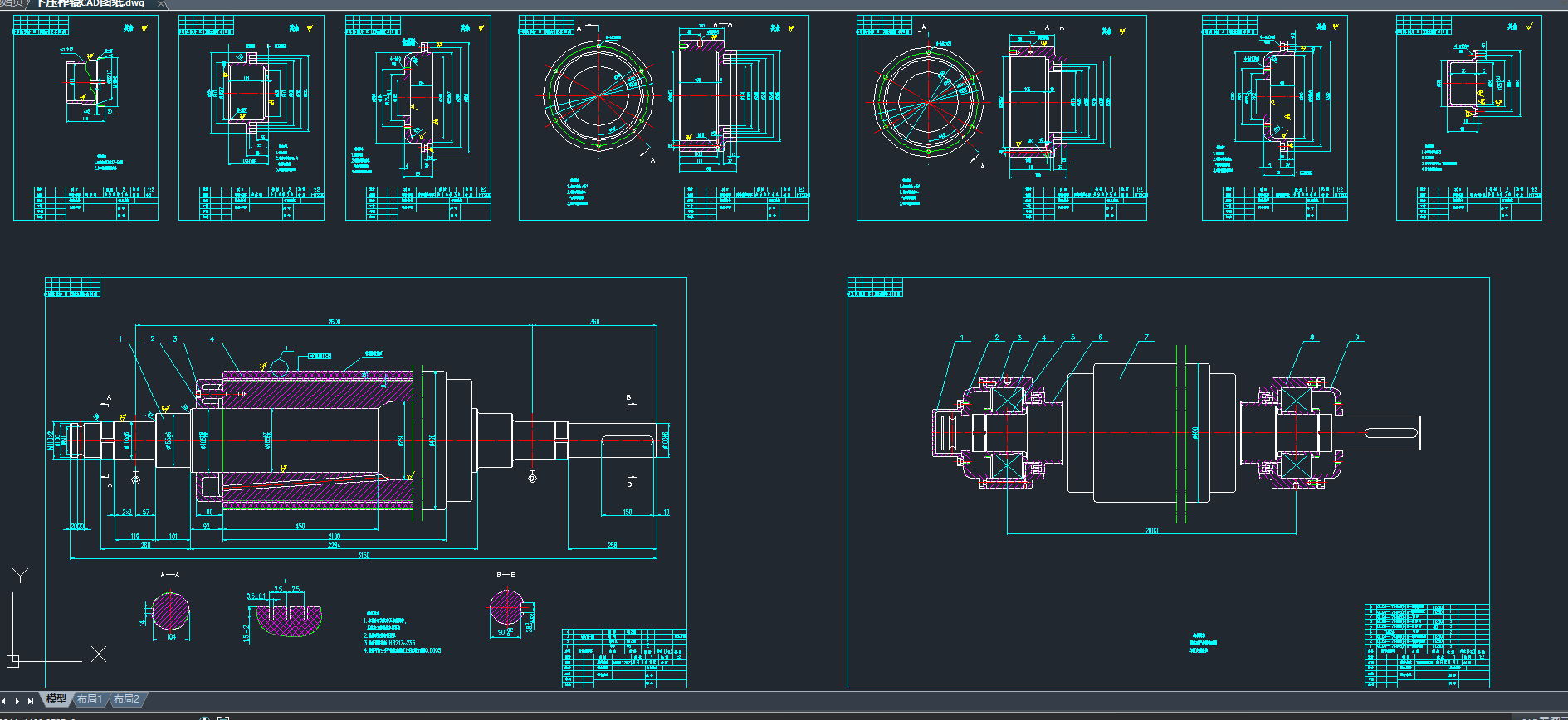Jump to last layout tab arrow
The height and width of the screenshot is (720, 1568).
(31, 701)
